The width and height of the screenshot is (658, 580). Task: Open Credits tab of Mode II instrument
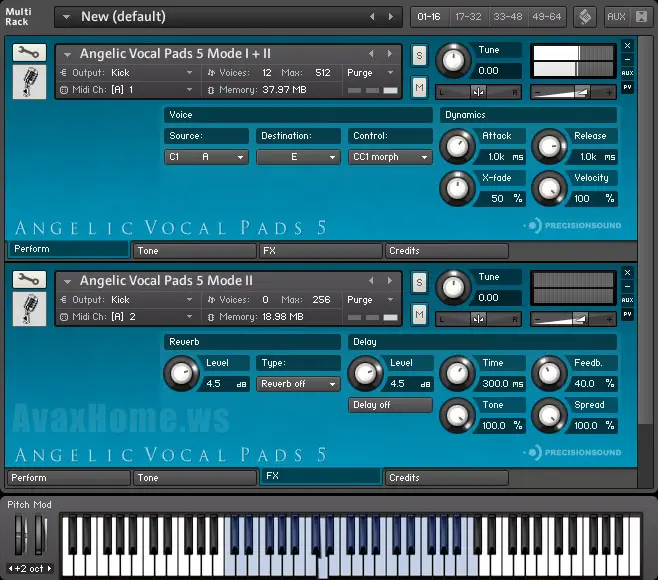[446, 478]
